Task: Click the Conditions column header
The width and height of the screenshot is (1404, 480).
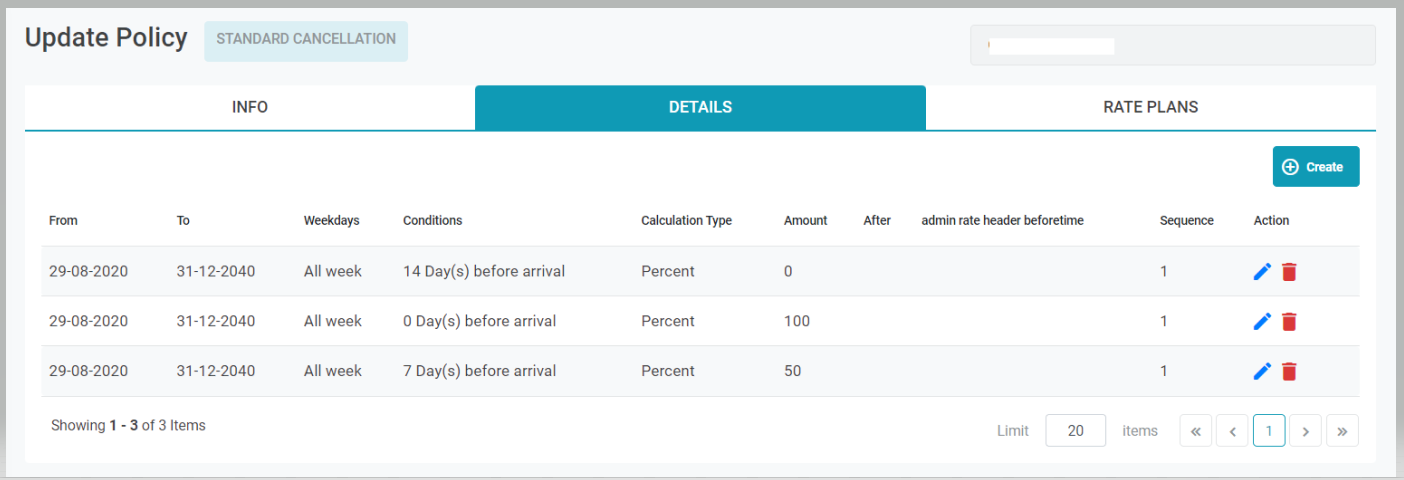Action: point(432,221)
